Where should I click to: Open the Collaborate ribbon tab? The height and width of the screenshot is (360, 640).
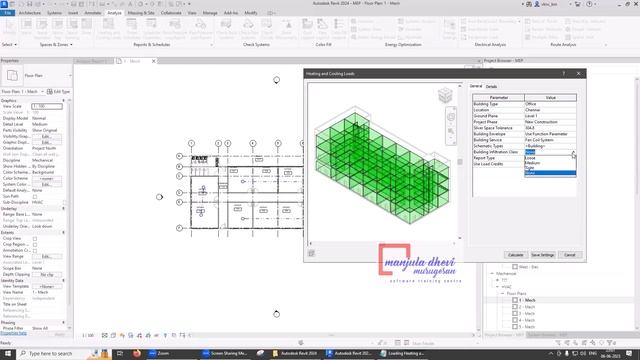[x=171, y=13]
